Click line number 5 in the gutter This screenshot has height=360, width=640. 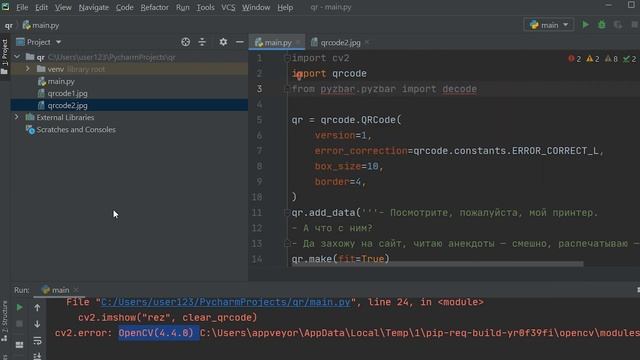[259, 120]
